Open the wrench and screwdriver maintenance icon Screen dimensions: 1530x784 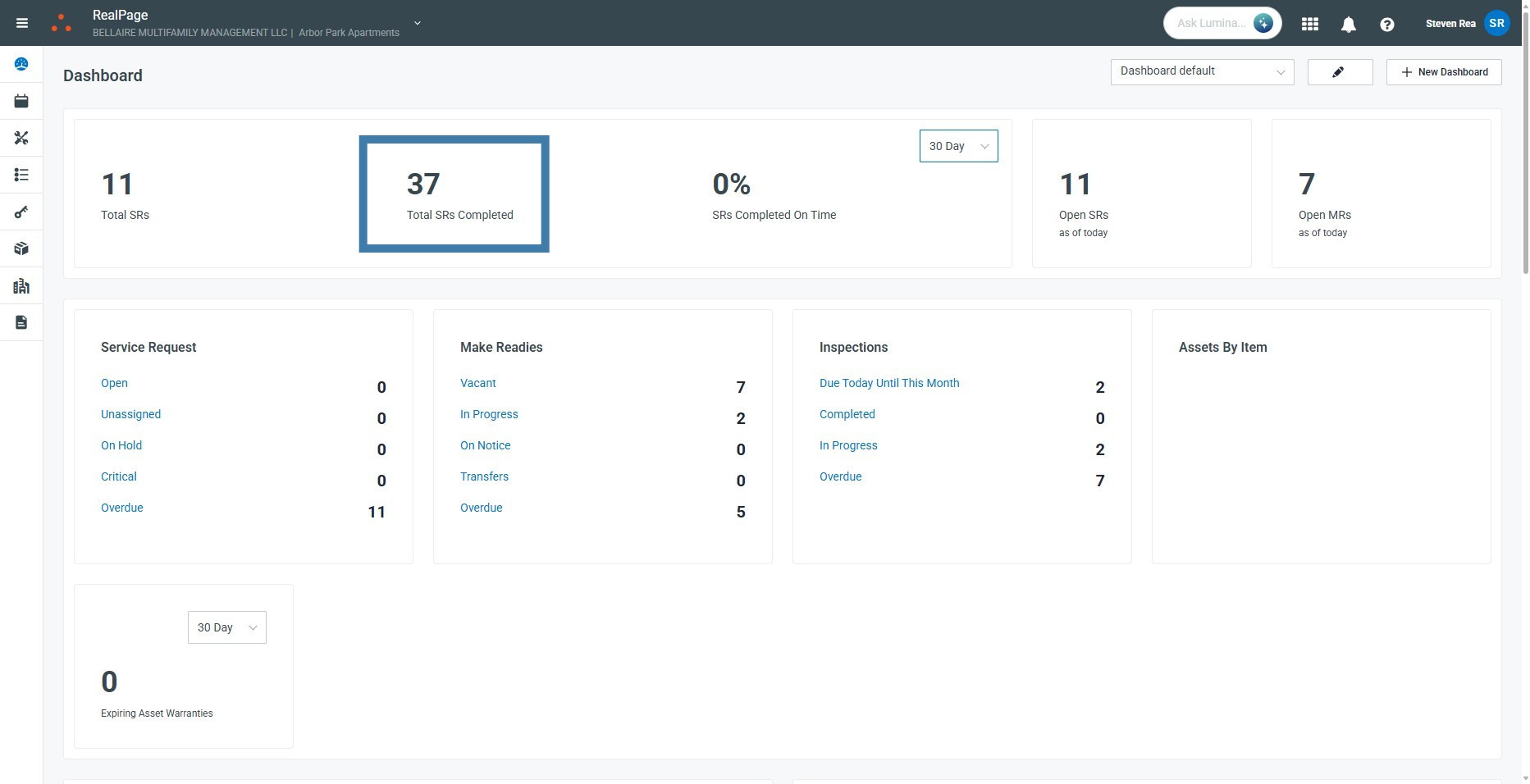tap(21, 138)
